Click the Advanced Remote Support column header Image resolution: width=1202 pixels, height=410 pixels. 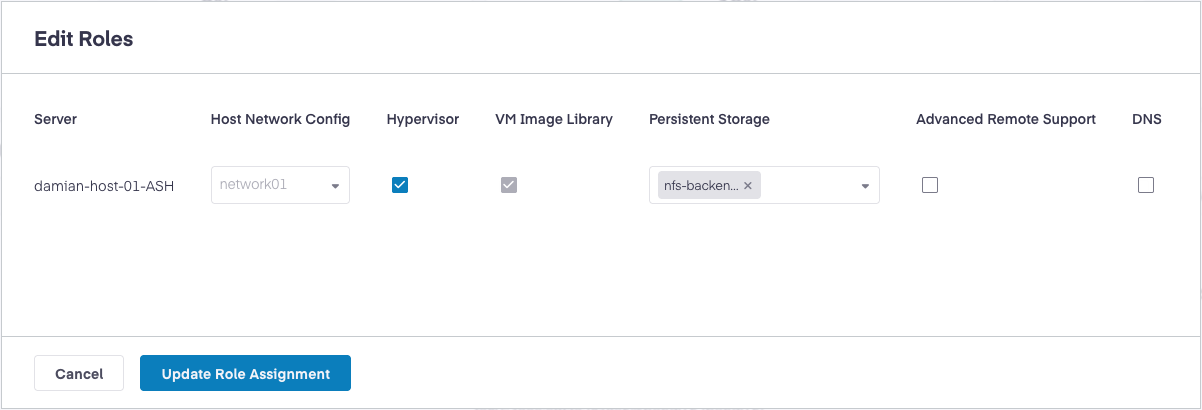[x=1005, y=119]
